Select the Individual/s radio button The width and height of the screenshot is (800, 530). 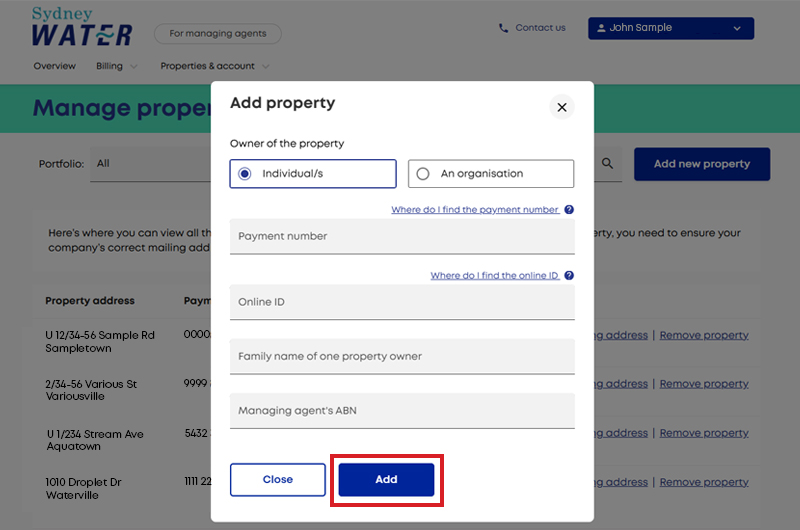[245, 174]
